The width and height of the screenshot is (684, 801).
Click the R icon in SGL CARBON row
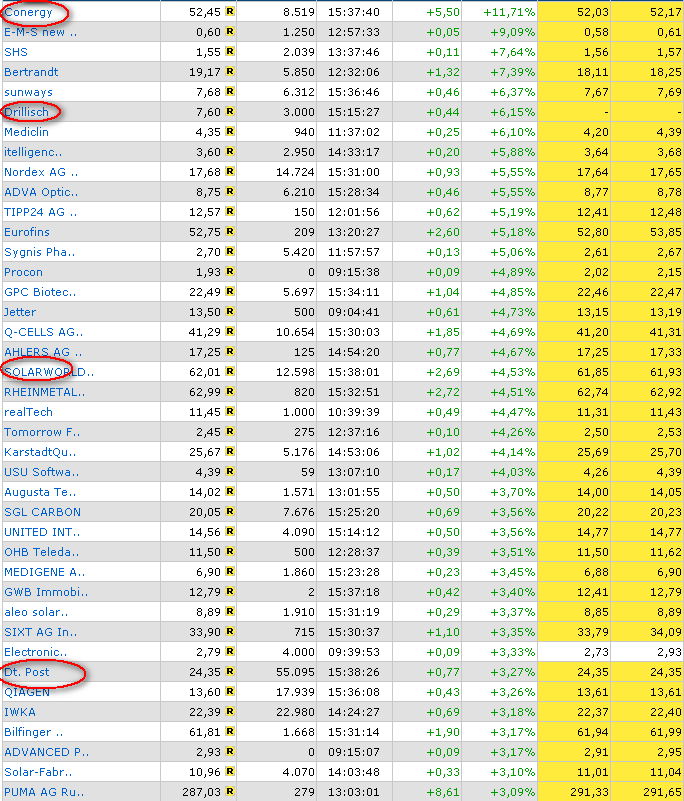[230, 512]
